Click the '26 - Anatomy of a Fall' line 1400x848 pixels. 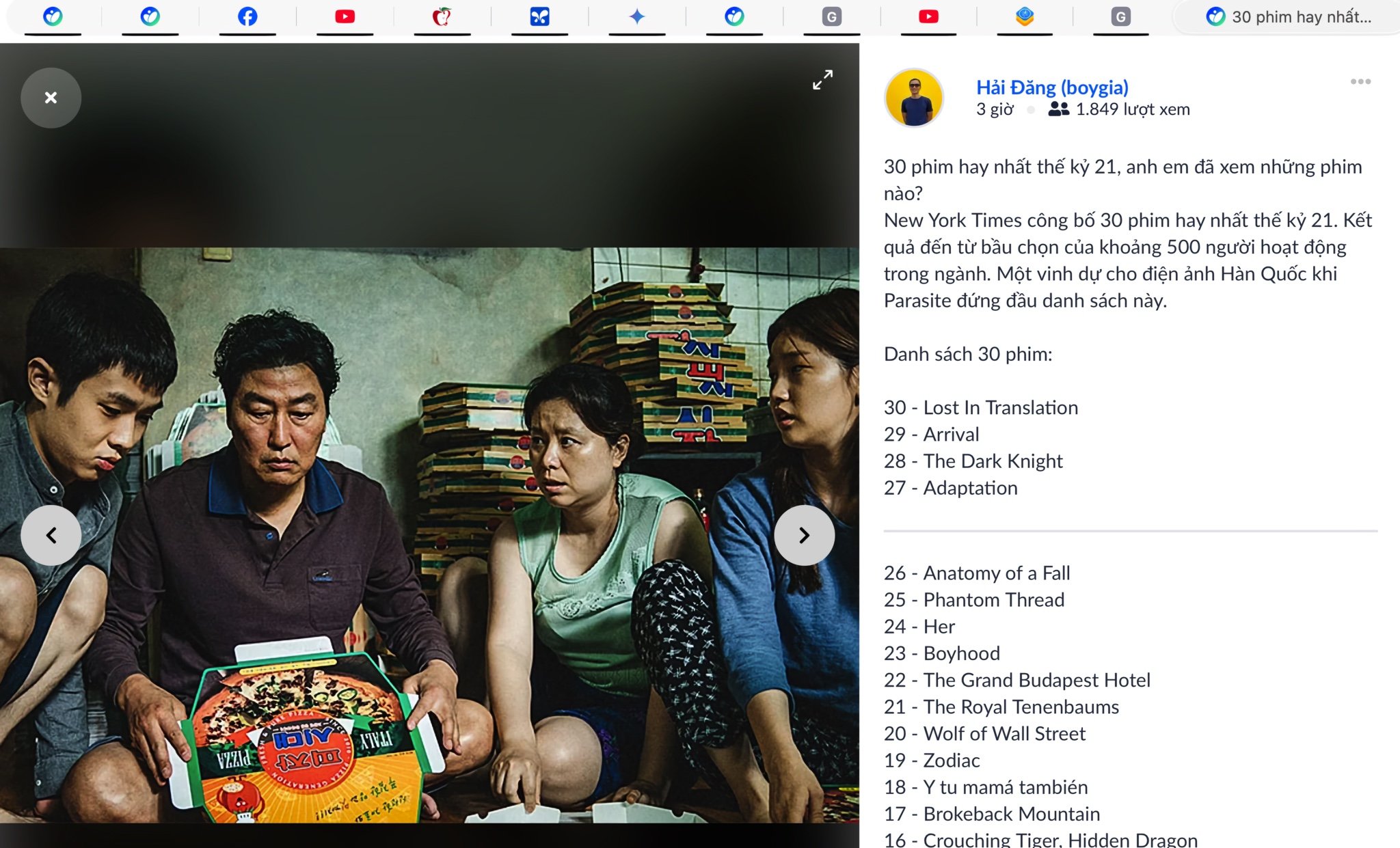click(977, 573)
